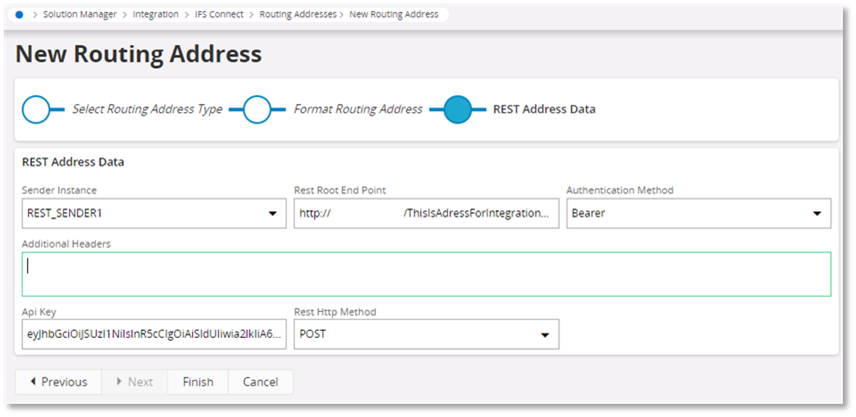Expand the Authentication Method dropdown
This screenshot has width=856, height=417.
coord(817,214)
